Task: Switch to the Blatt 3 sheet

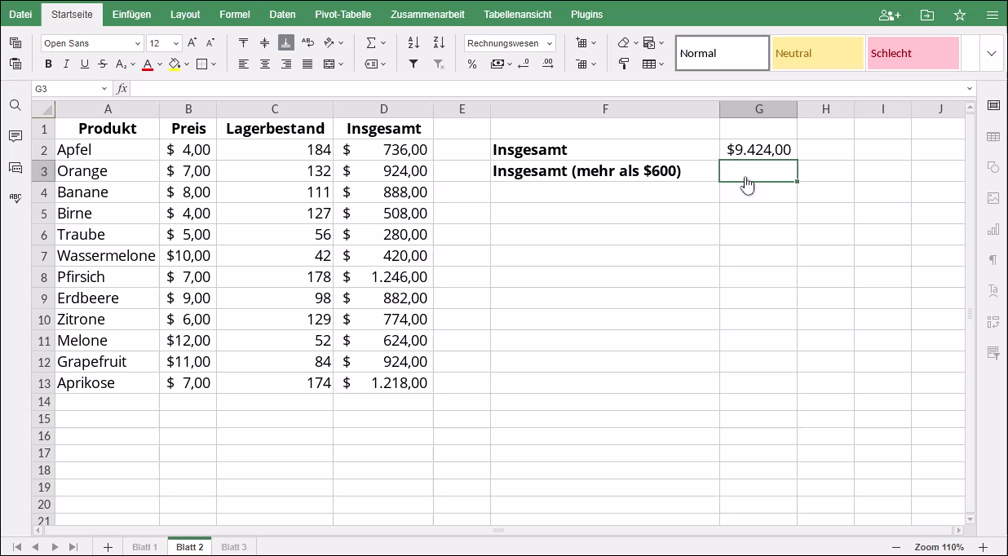Action: 233,547
